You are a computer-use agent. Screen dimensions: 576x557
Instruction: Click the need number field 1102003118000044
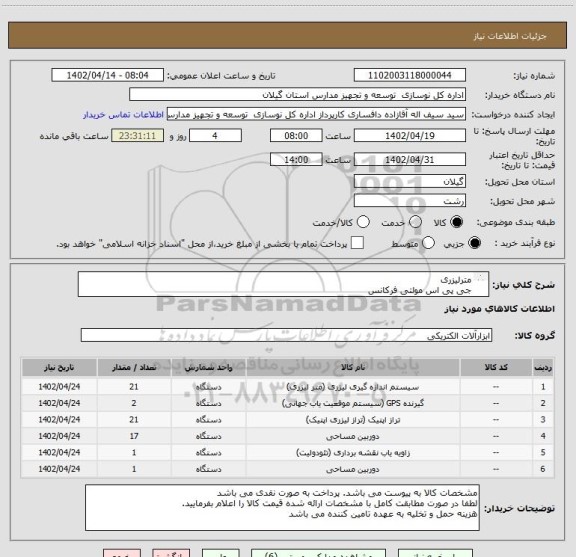tap(410, 75)
